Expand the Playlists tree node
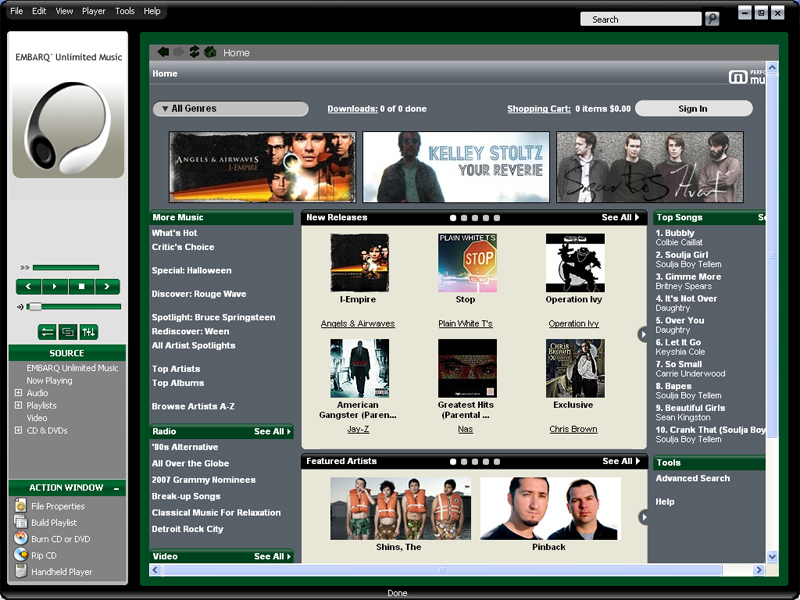Screen dimensions: 800x600 [x=18, y=405]
